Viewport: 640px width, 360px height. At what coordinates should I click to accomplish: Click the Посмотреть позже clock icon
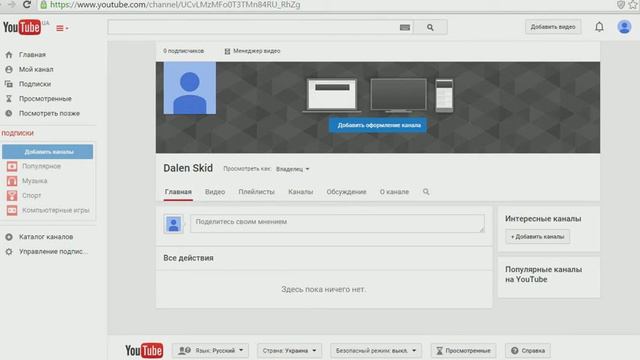9,113
